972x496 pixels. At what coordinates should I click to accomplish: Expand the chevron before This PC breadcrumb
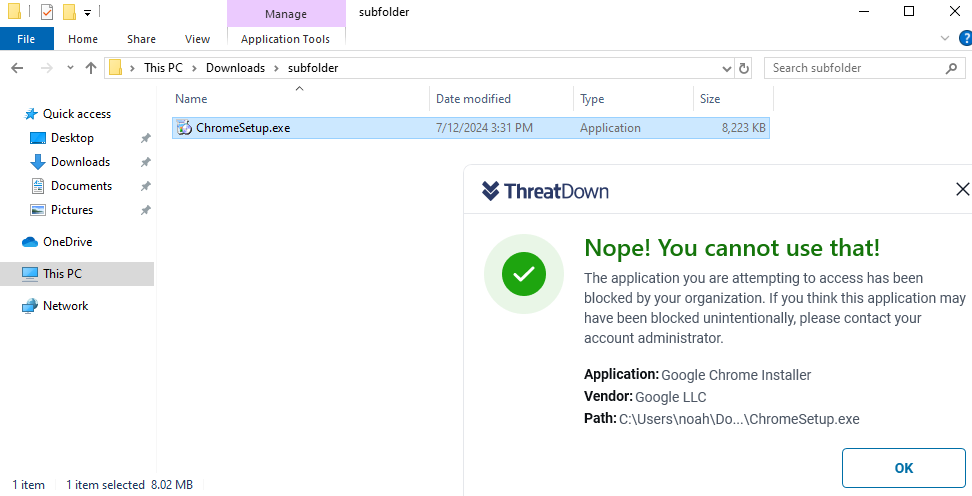click(x=133, y=68)
